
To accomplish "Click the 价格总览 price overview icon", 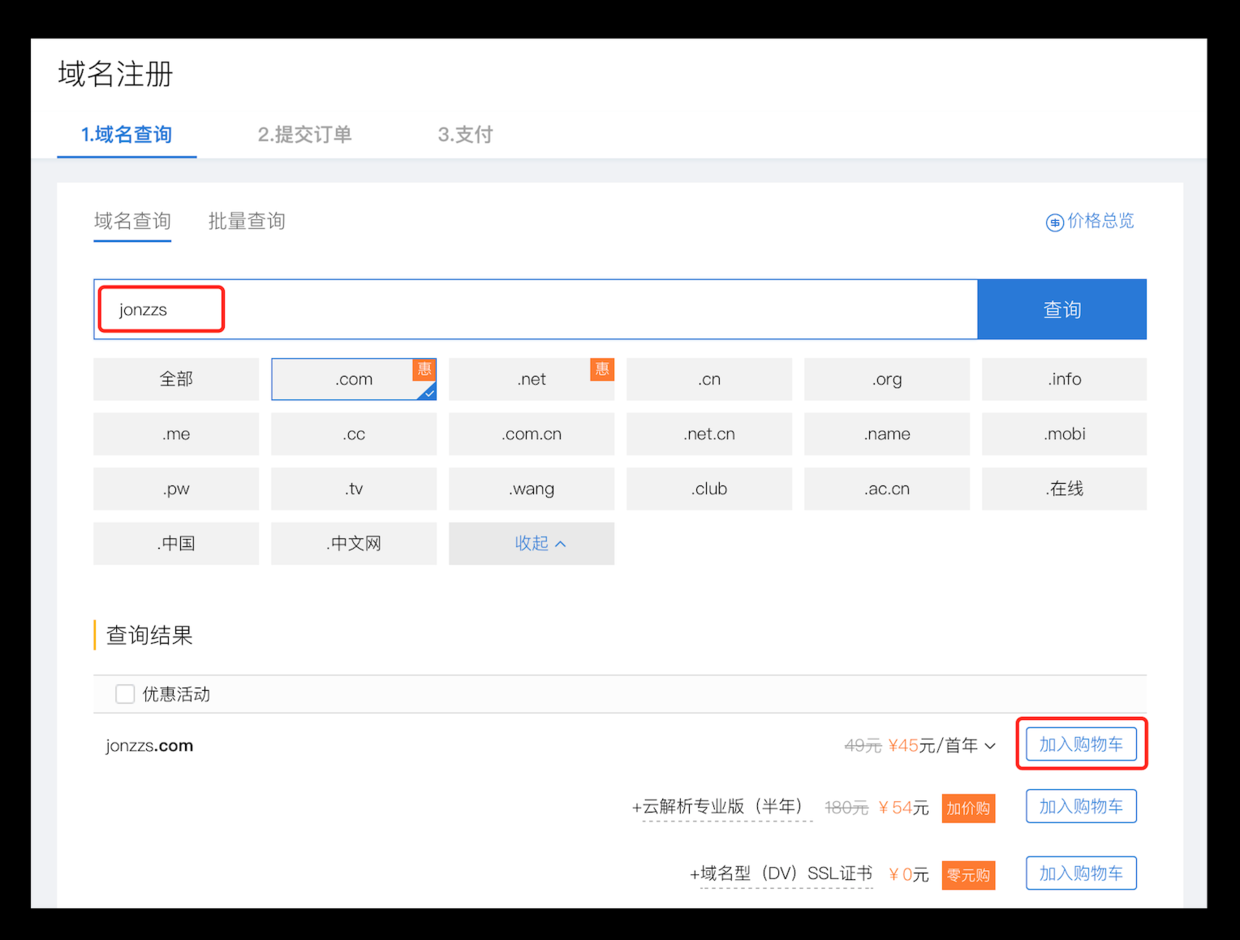I will [x=1054, y=222].
